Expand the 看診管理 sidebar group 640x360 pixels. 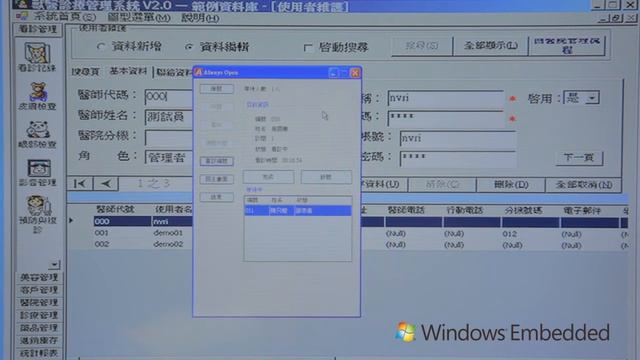tap(38, 29)
